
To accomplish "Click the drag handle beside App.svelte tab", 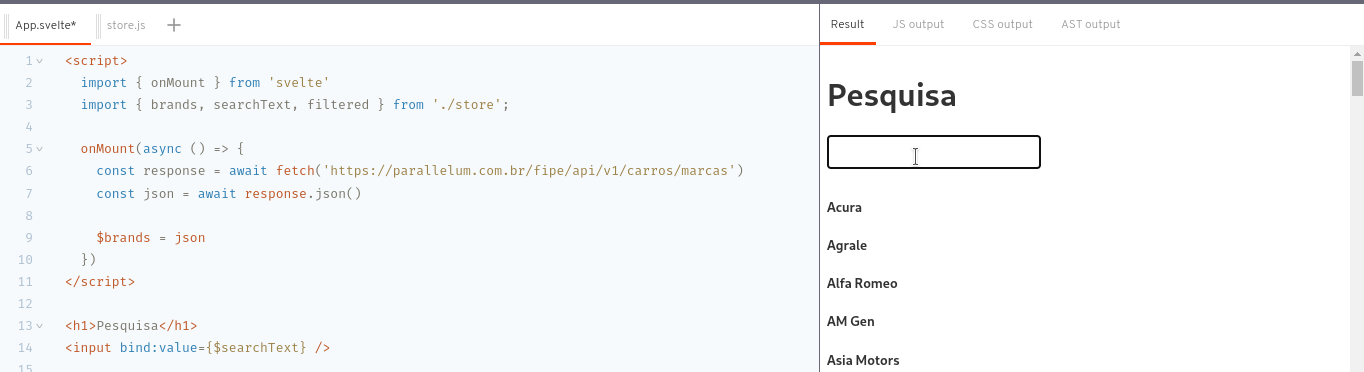I will tap(8, 25).
